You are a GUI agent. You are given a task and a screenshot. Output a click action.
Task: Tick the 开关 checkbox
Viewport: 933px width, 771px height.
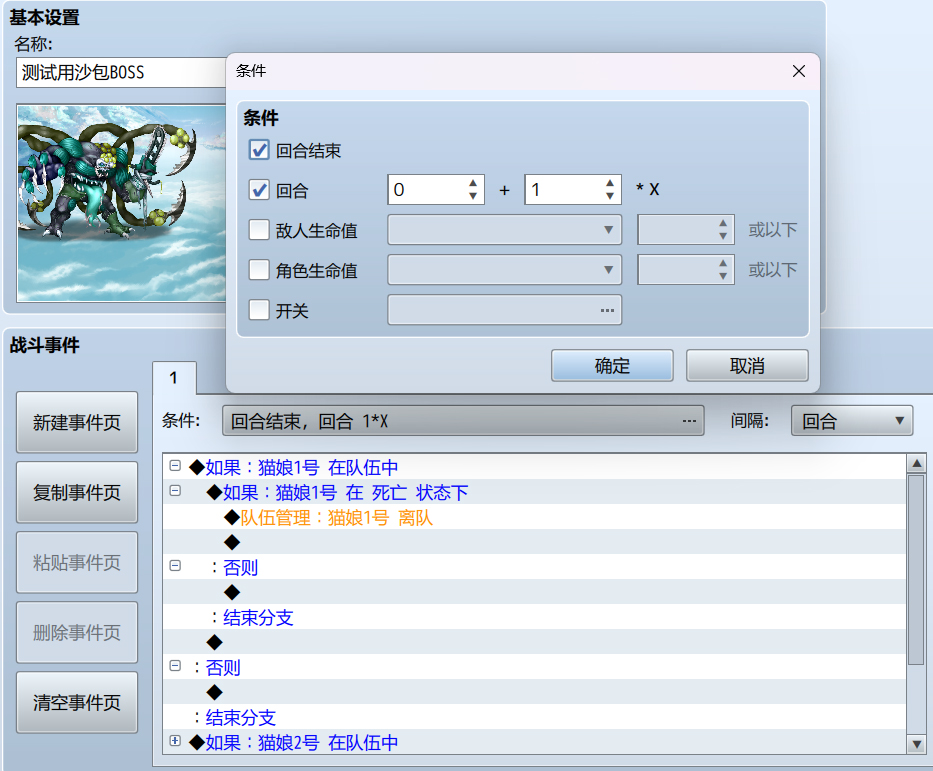click(259, 310)
